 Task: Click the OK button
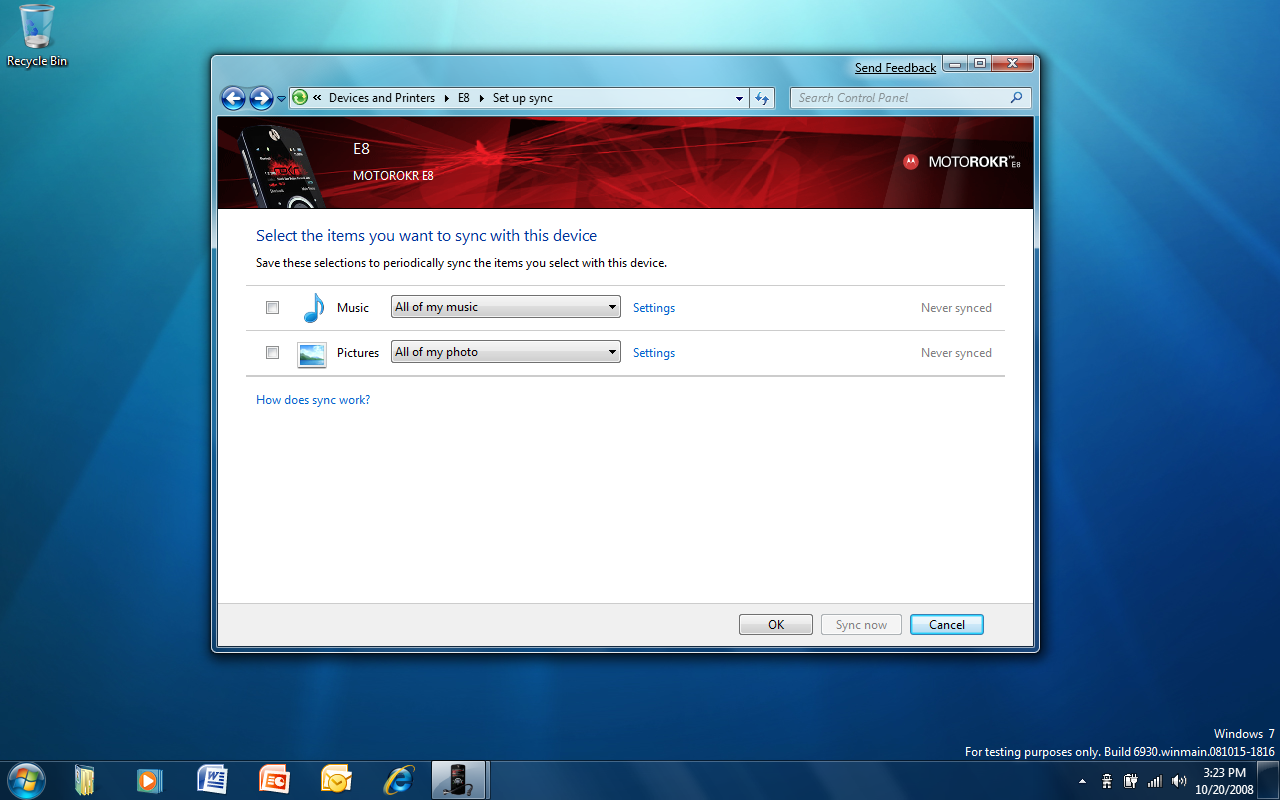pyautogui.click(x=776, y=624)
